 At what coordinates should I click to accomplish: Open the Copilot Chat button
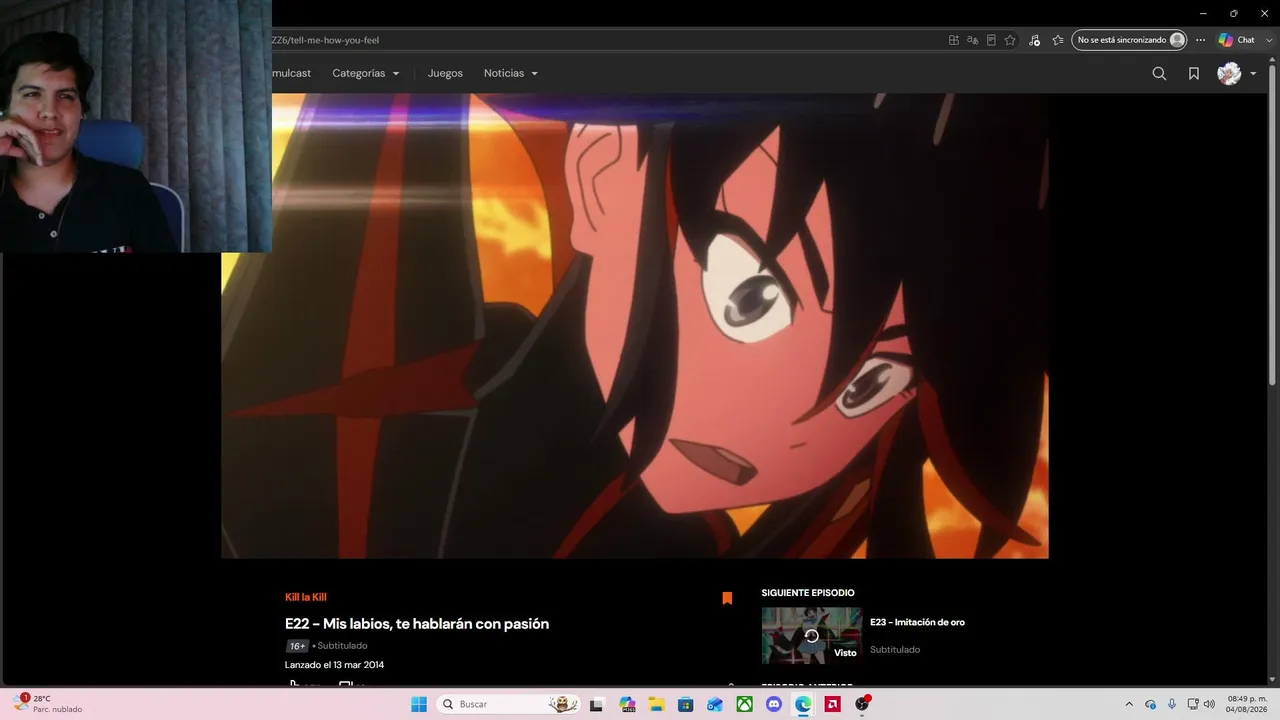(1236, 40)
